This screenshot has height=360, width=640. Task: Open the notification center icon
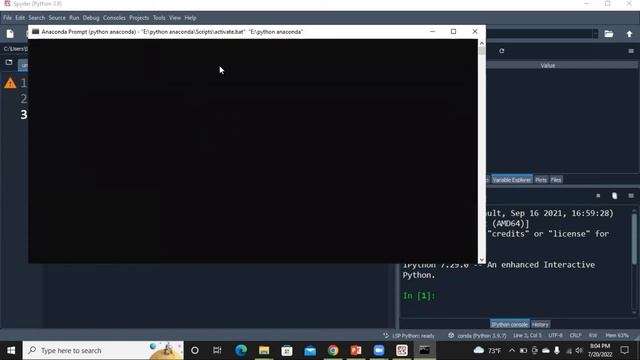[624, 351]
